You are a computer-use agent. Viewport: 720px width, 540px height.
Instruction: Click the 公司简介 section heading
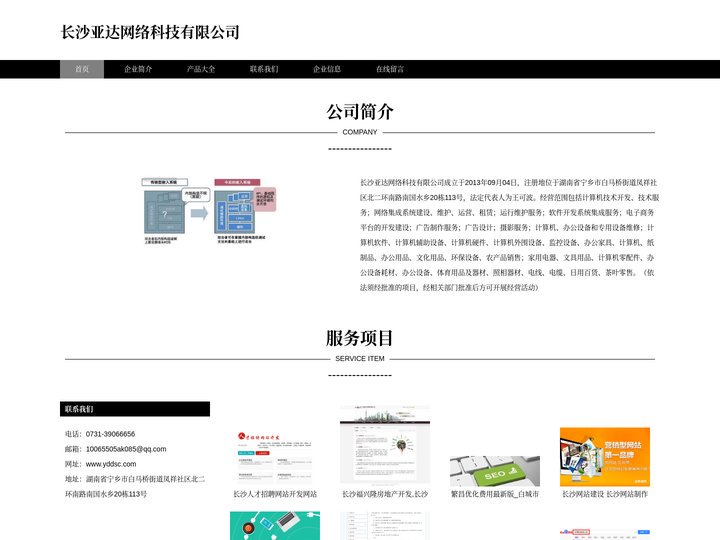(x=360, y=112)
